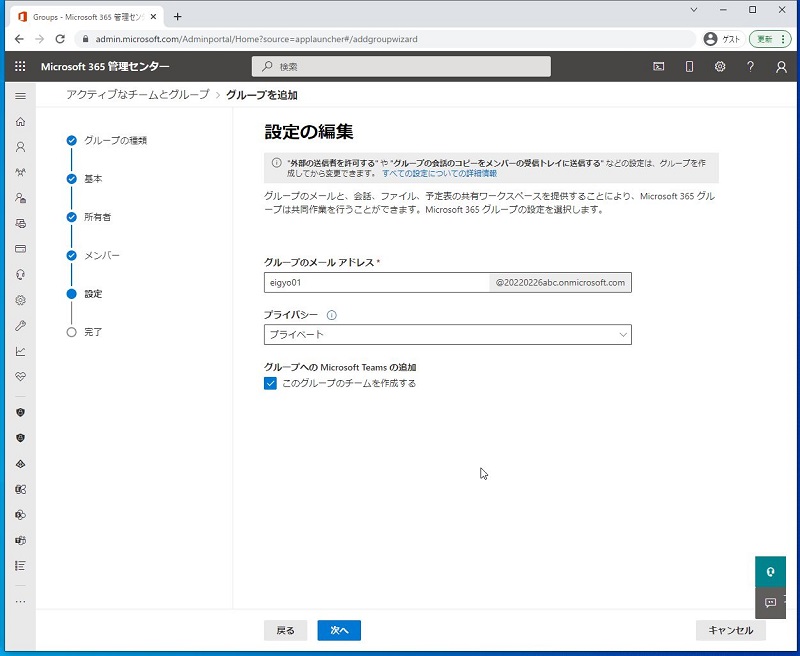Screen dimensions: 800x656
Task: Collapse the hamburger navigation menu
Action: point(20,96)
